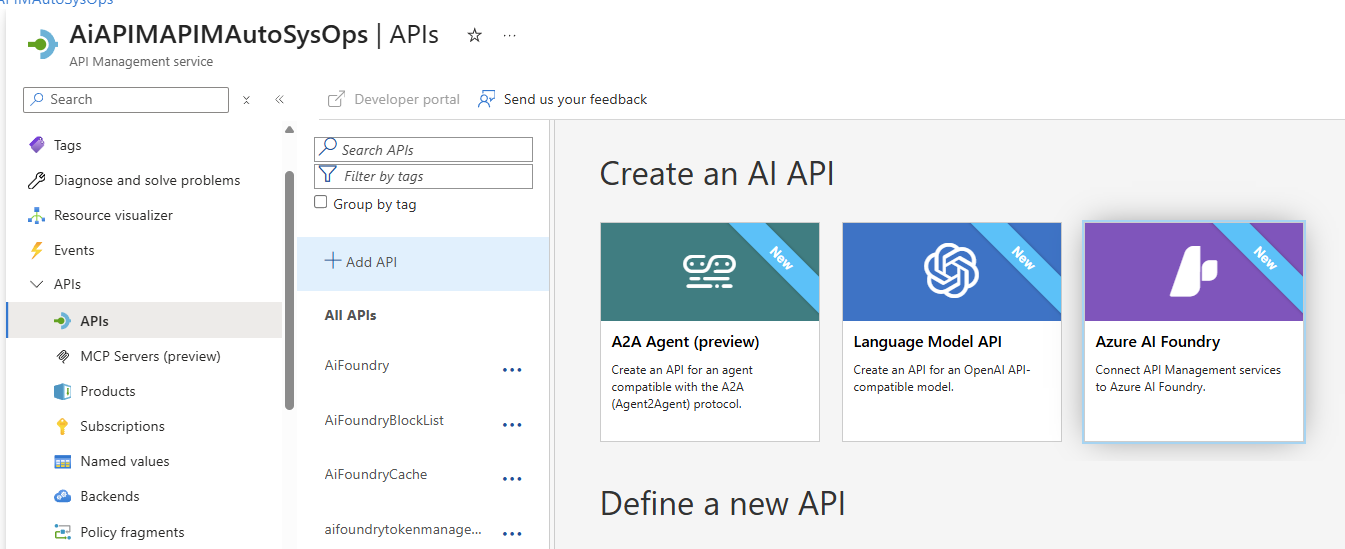
Task: Enable the Group by tag checkbox
Action: (321, 202)
